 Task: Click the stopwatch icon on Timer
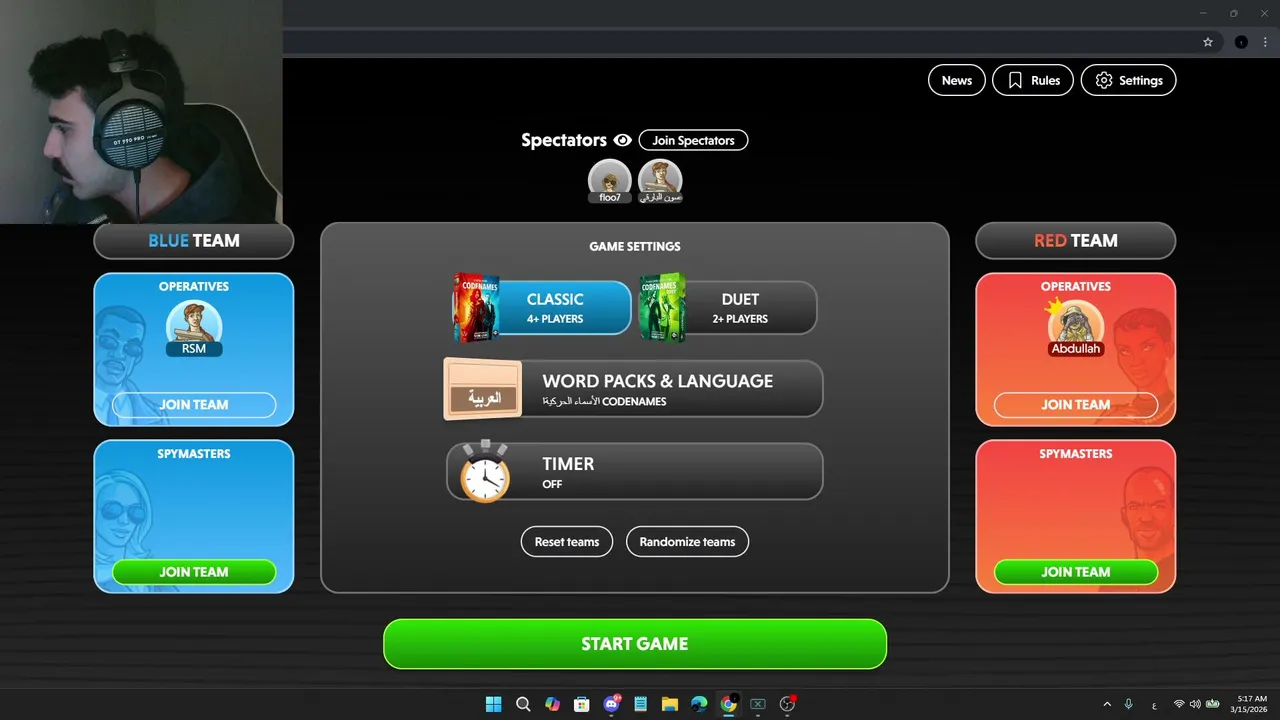coord(485,471)
